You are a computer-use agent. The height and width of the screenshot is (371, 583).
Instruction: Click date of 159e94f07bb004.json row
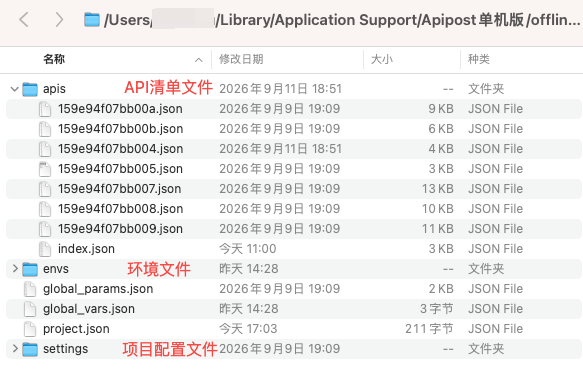[x=280, y=149]
